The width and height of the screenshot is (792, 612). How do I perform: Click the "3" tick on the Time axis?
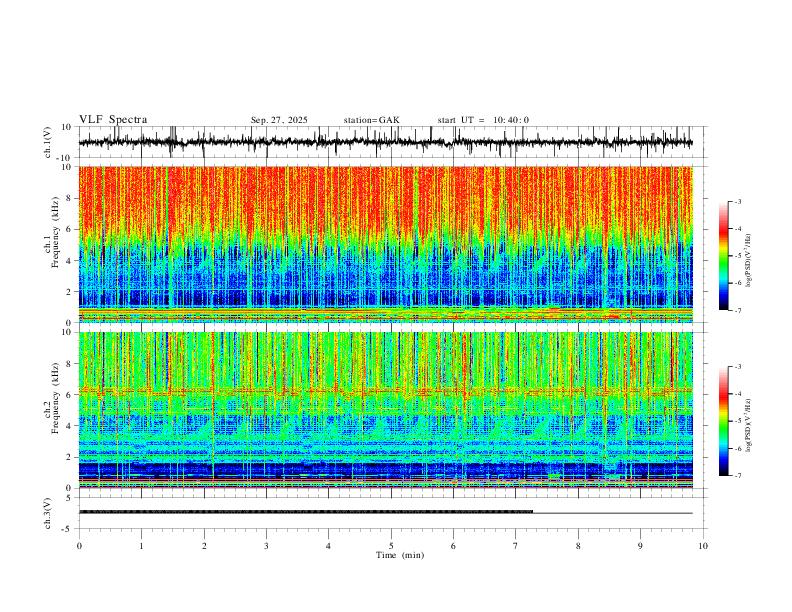click(266, 546)
